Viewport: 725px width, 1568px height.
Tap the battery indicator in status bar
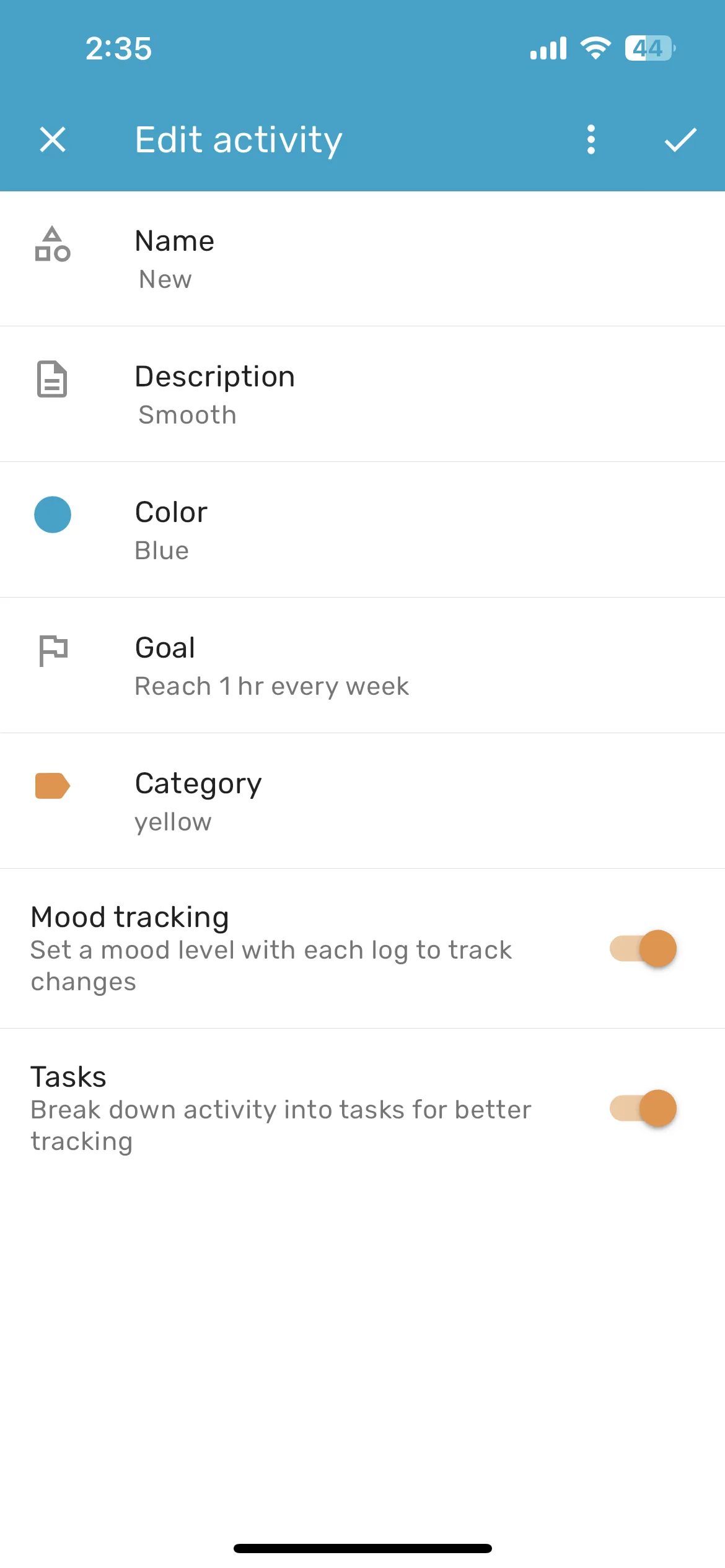(x=650, y=48)
